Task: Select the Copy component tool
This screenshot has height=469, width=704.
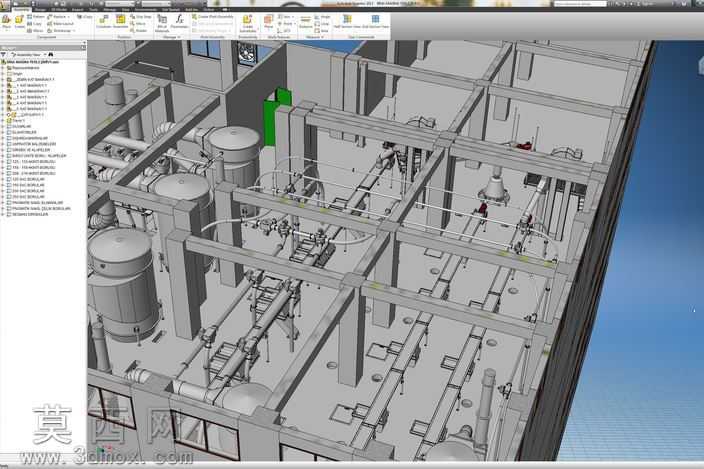Action: (x=35, y=23)
